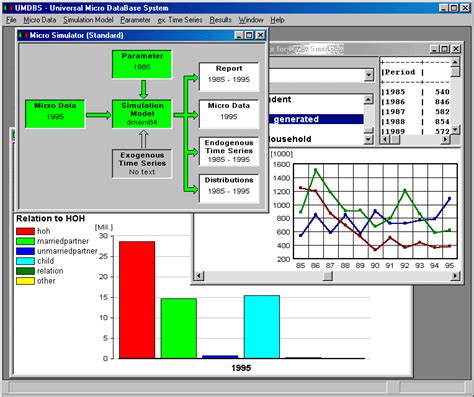Open the Simulation Model dmsm84 block
The image size is (474, 397).
pyautogui.click(x=142, y=114)
